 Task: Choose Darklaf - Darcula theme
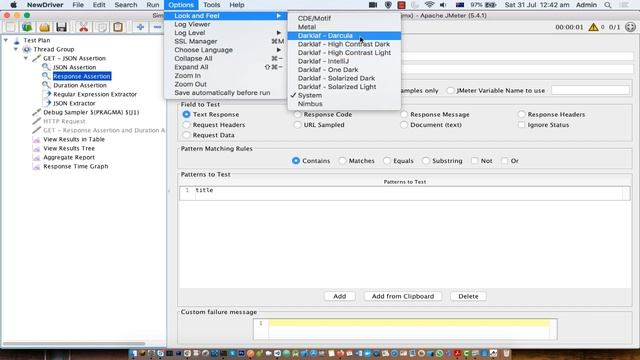(x=344, y=36)
